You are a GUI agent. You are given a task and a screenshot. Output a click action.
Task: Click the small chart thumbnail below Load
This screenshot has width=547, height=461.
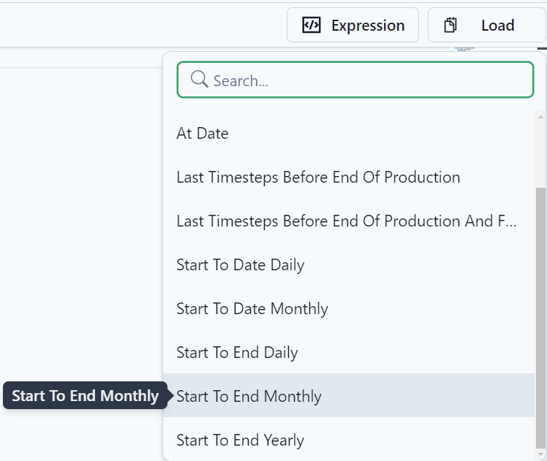pos(465,49)
